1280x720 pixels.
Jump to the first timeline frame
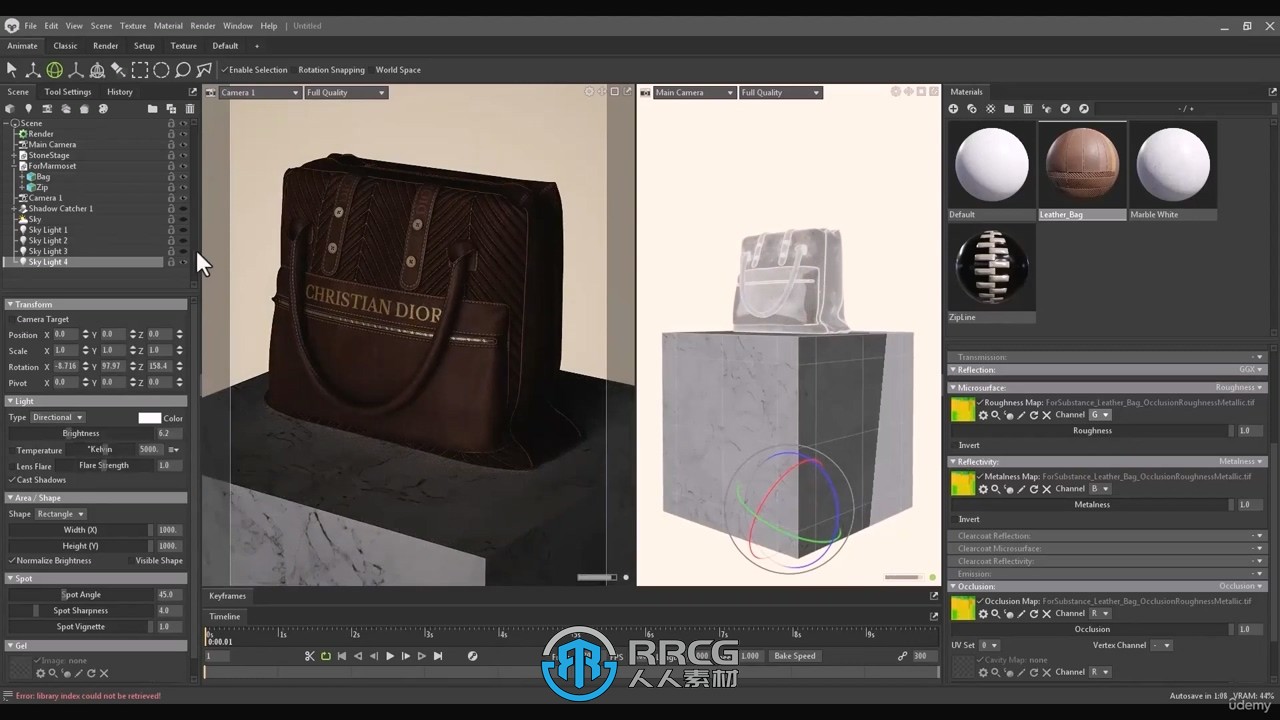pos(341,656)
